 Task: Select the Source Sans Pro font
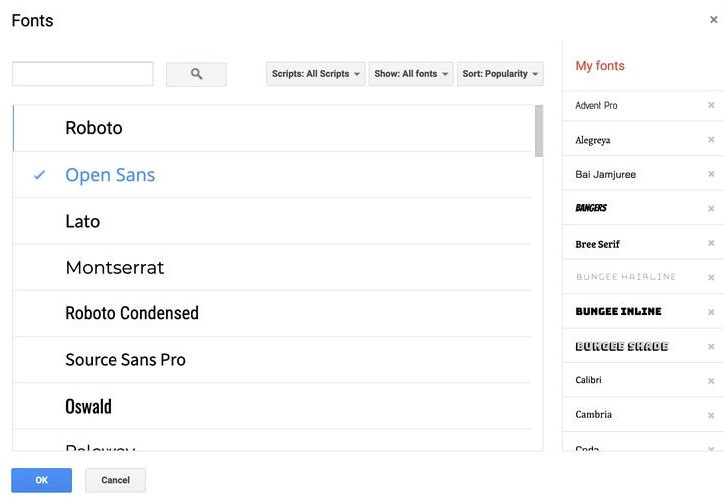coord(272,360)
